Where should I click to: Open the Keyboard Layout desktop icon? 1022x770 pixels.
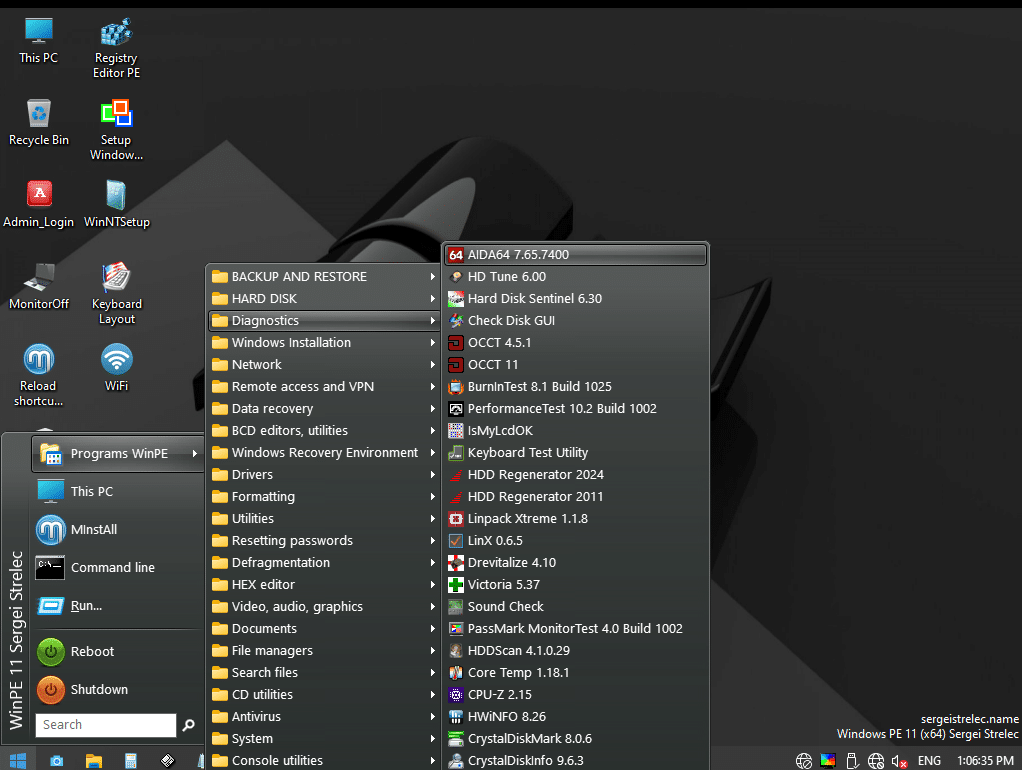tap(117, 293)
